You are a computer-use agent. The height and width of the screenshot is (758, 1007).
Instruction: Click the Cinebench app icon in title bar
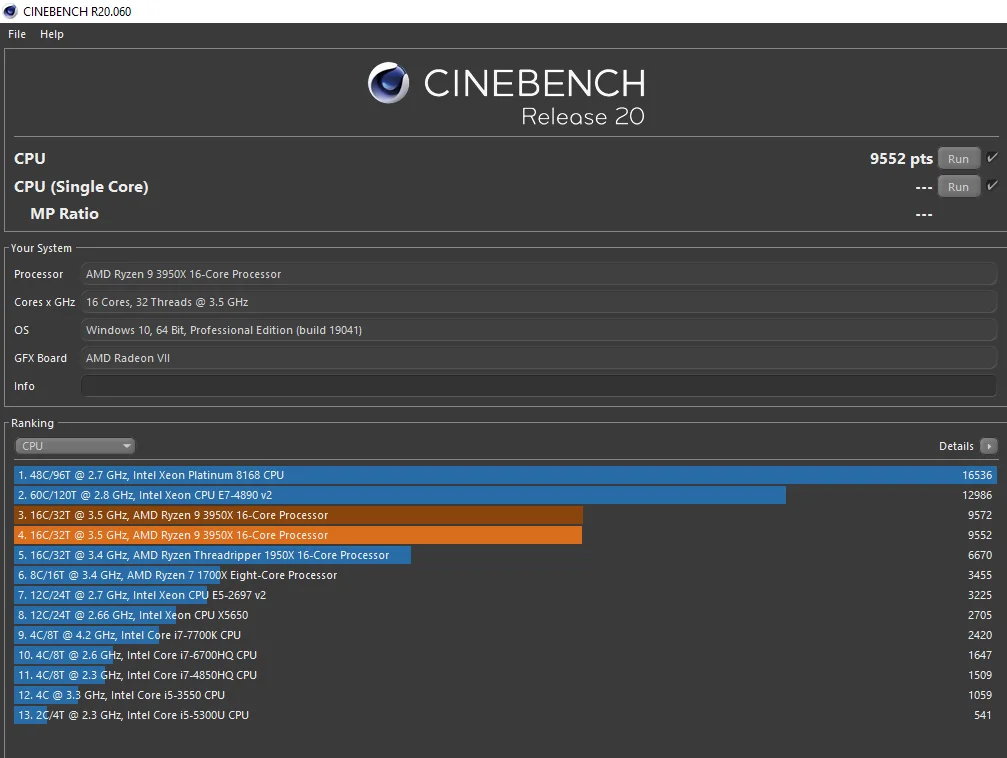pyautogui.click(x=10, y=11)
